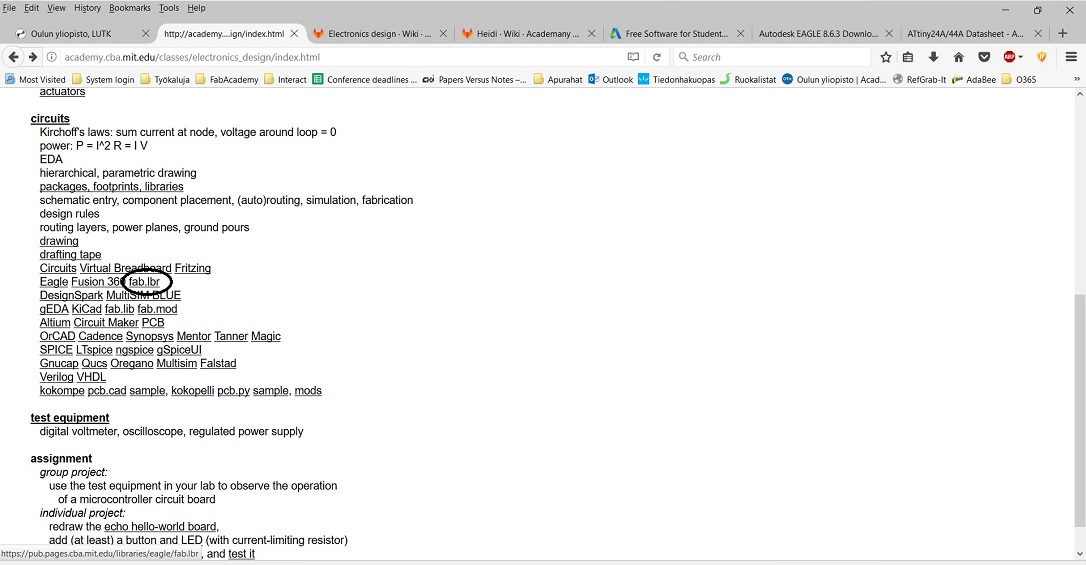Go to the Home page icon

click(x=959, y=57)
